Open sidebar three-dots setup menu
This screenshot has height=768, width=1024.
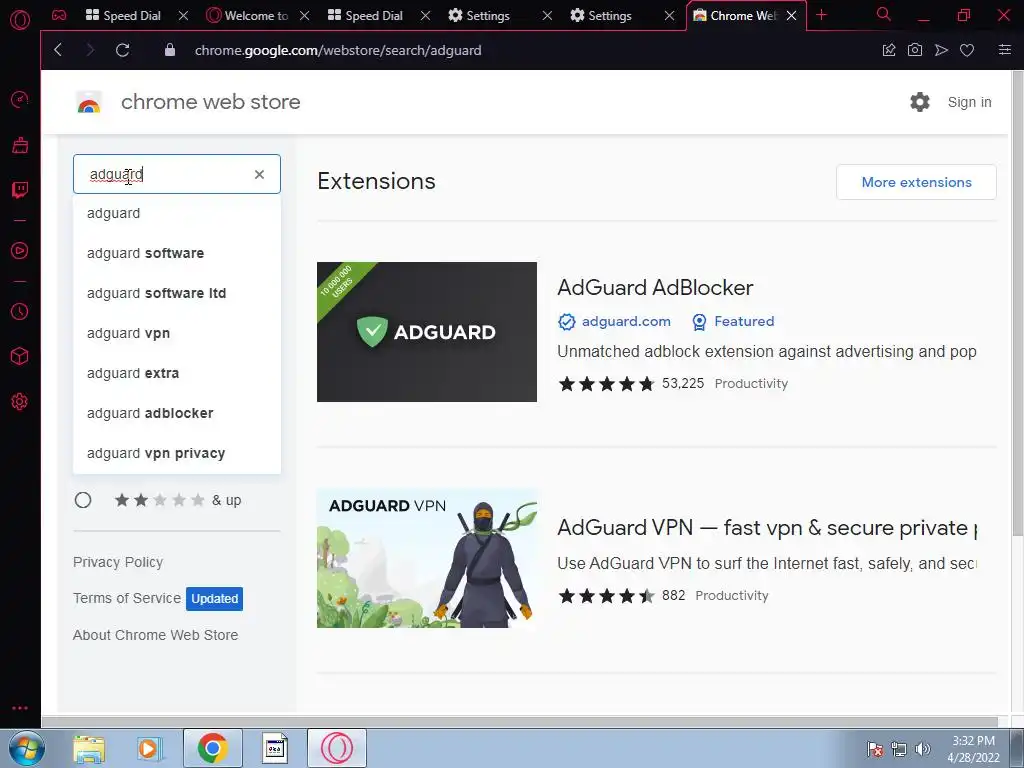(x=20, y=708)
